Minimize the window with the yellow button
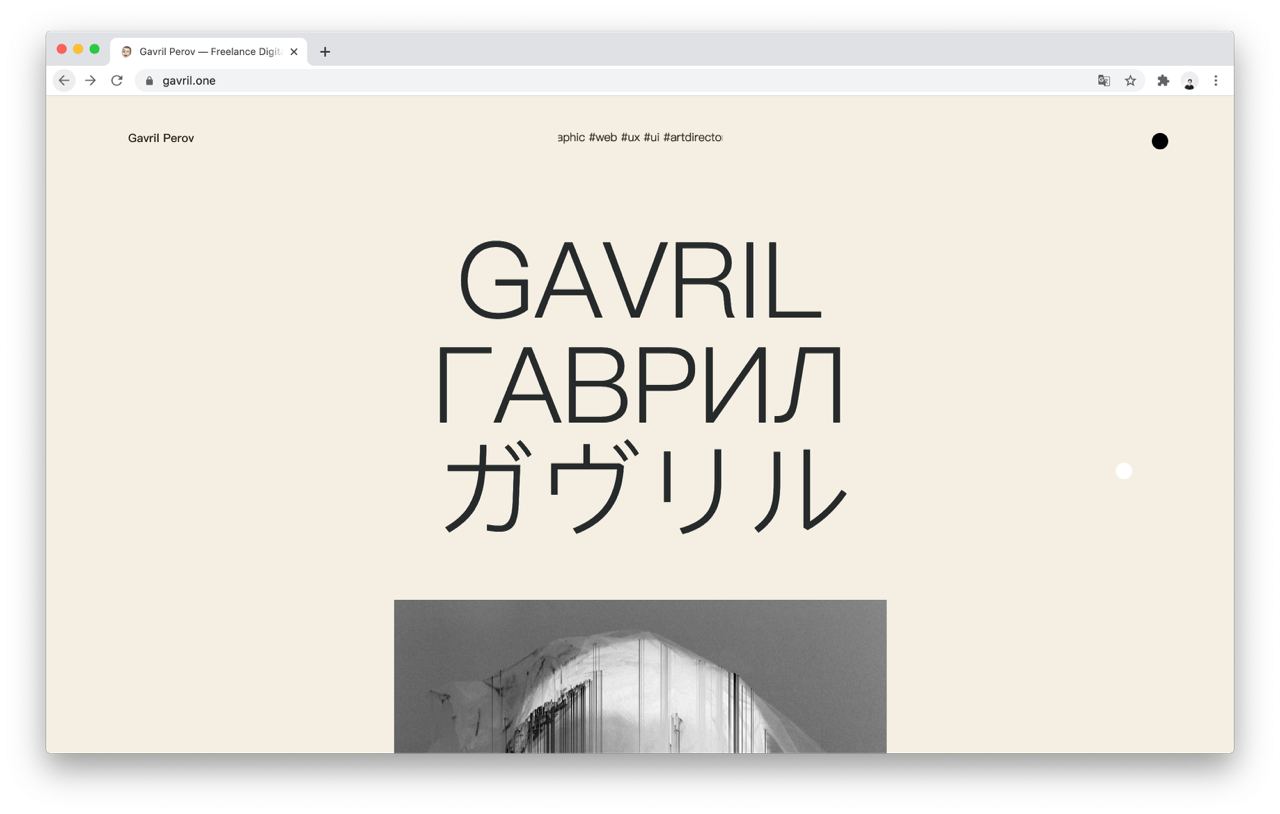 (x=78, y=49)
